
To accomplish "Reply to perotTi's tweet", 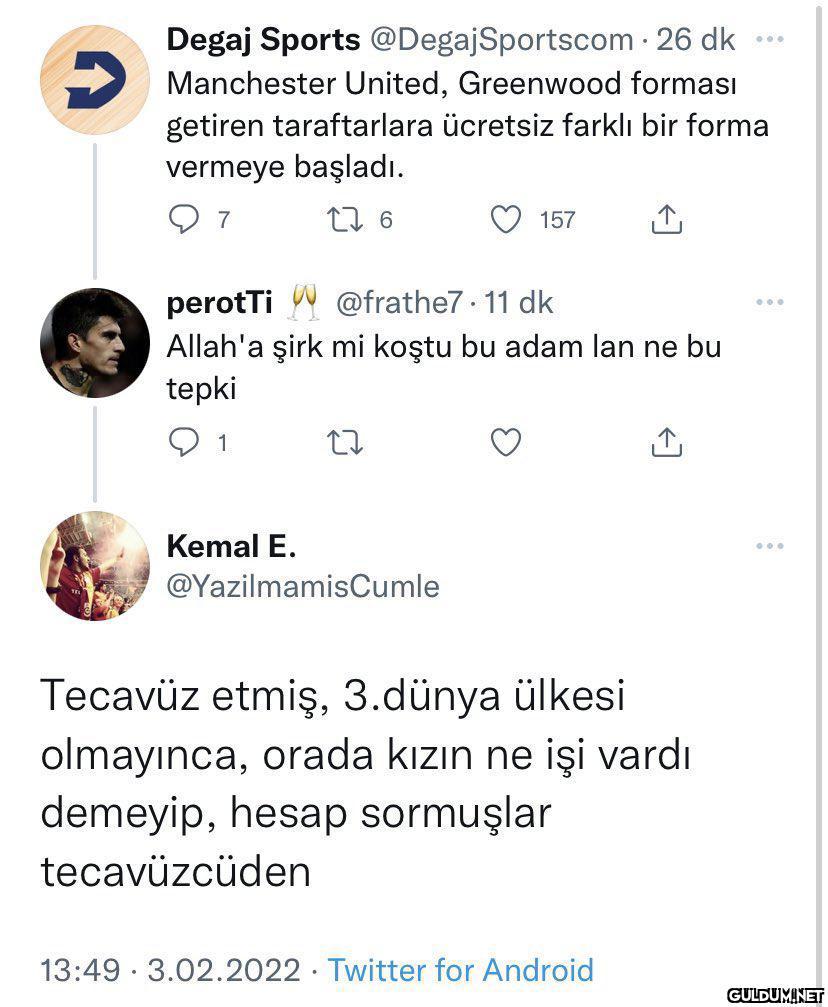I will pyautogui.click(x=184, y=442).
